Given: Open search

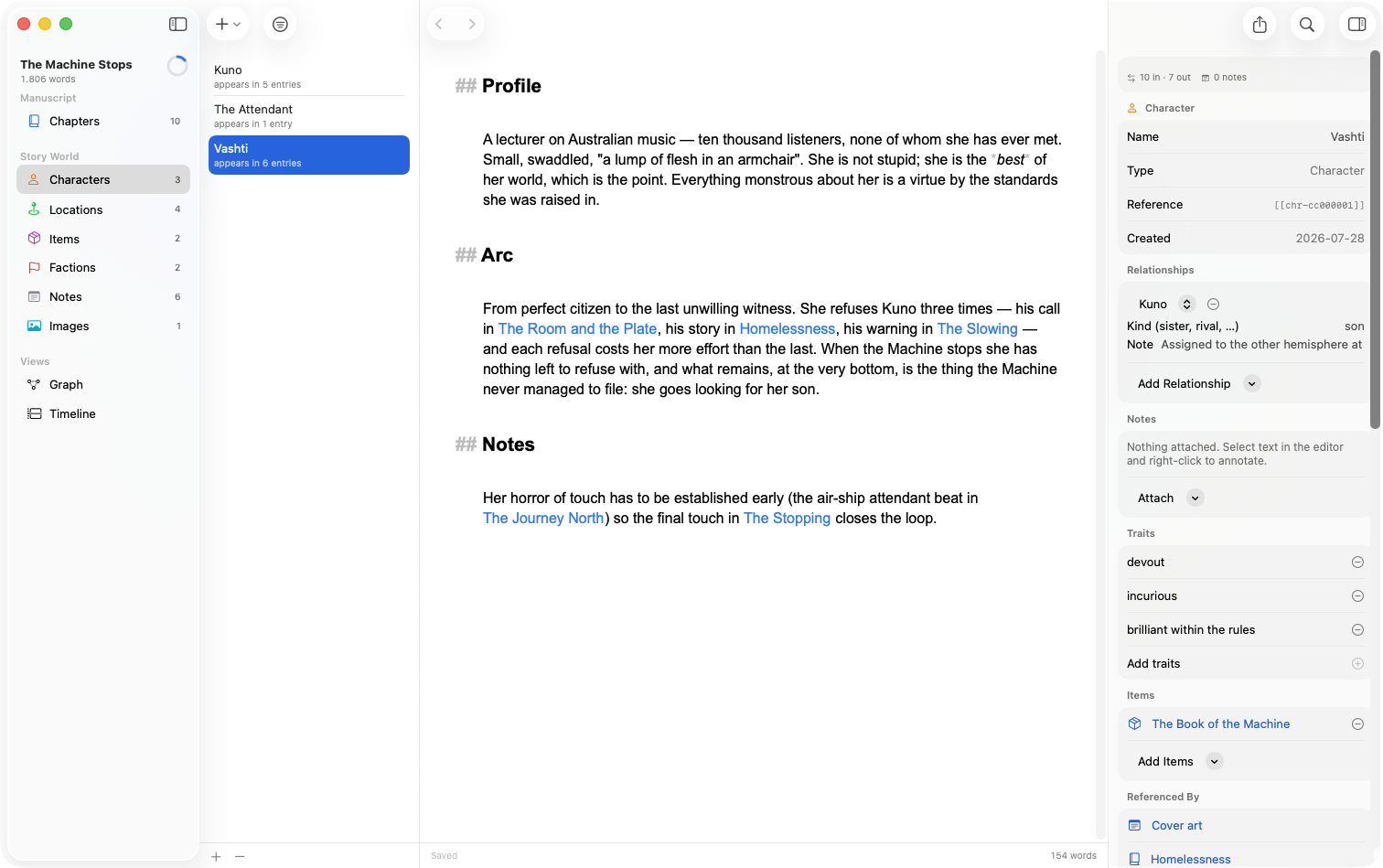Looking at the screenshot, I should 1307,25.
